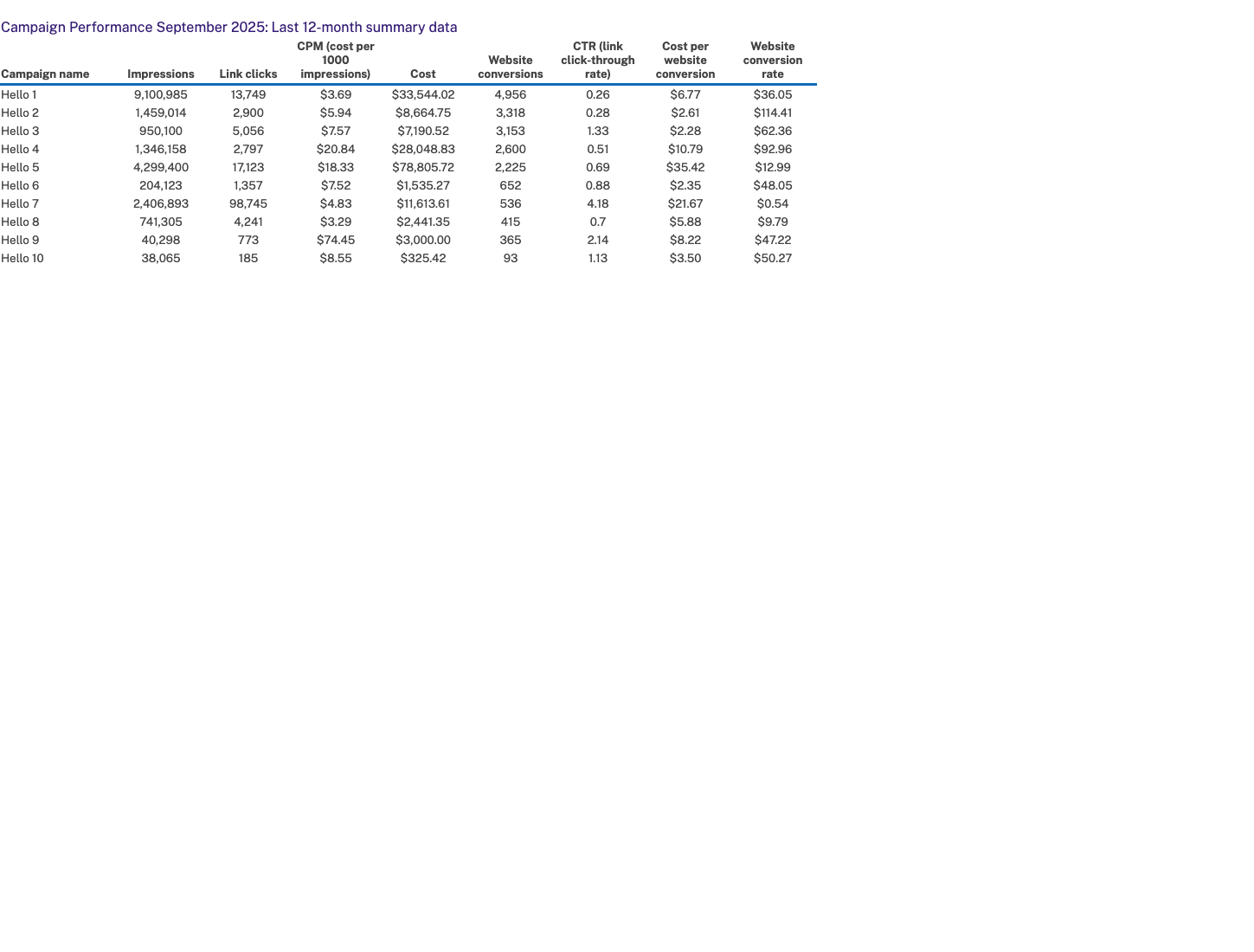Click the 9,100,985 impressions value

tap(161, 95)
